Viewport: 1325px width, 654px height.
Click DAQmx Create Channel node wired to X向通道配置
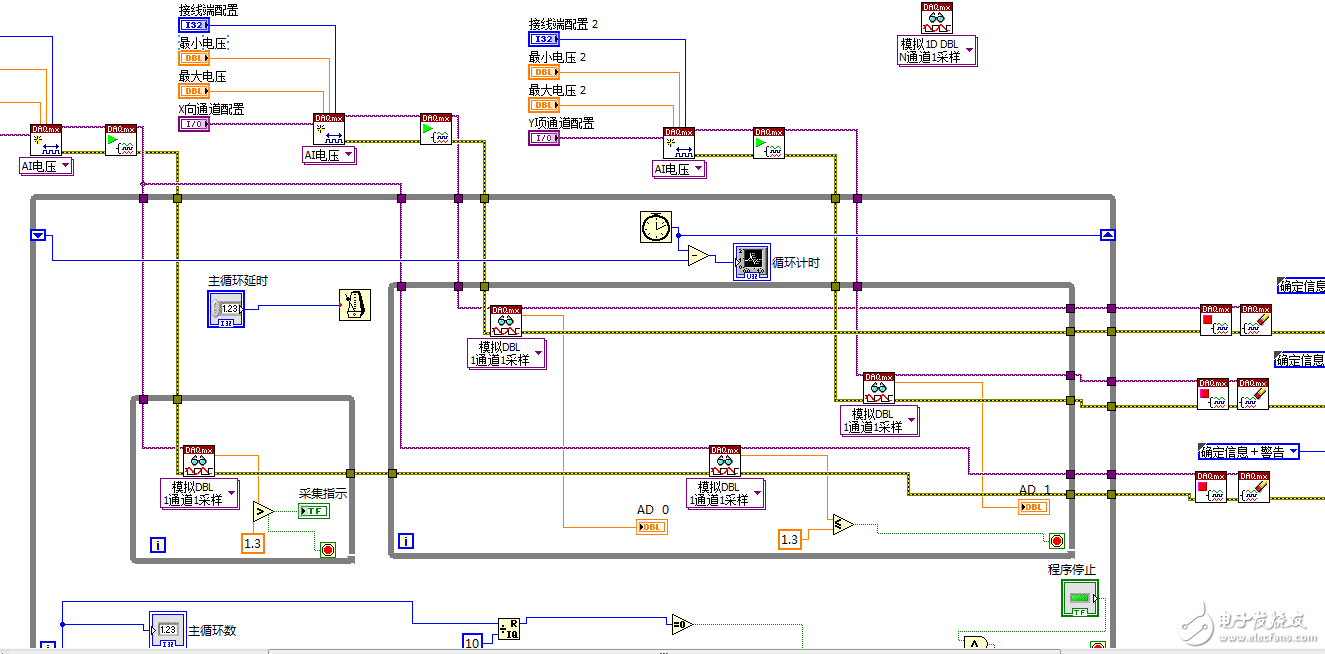pyautogui.click(x=329, y=129)
